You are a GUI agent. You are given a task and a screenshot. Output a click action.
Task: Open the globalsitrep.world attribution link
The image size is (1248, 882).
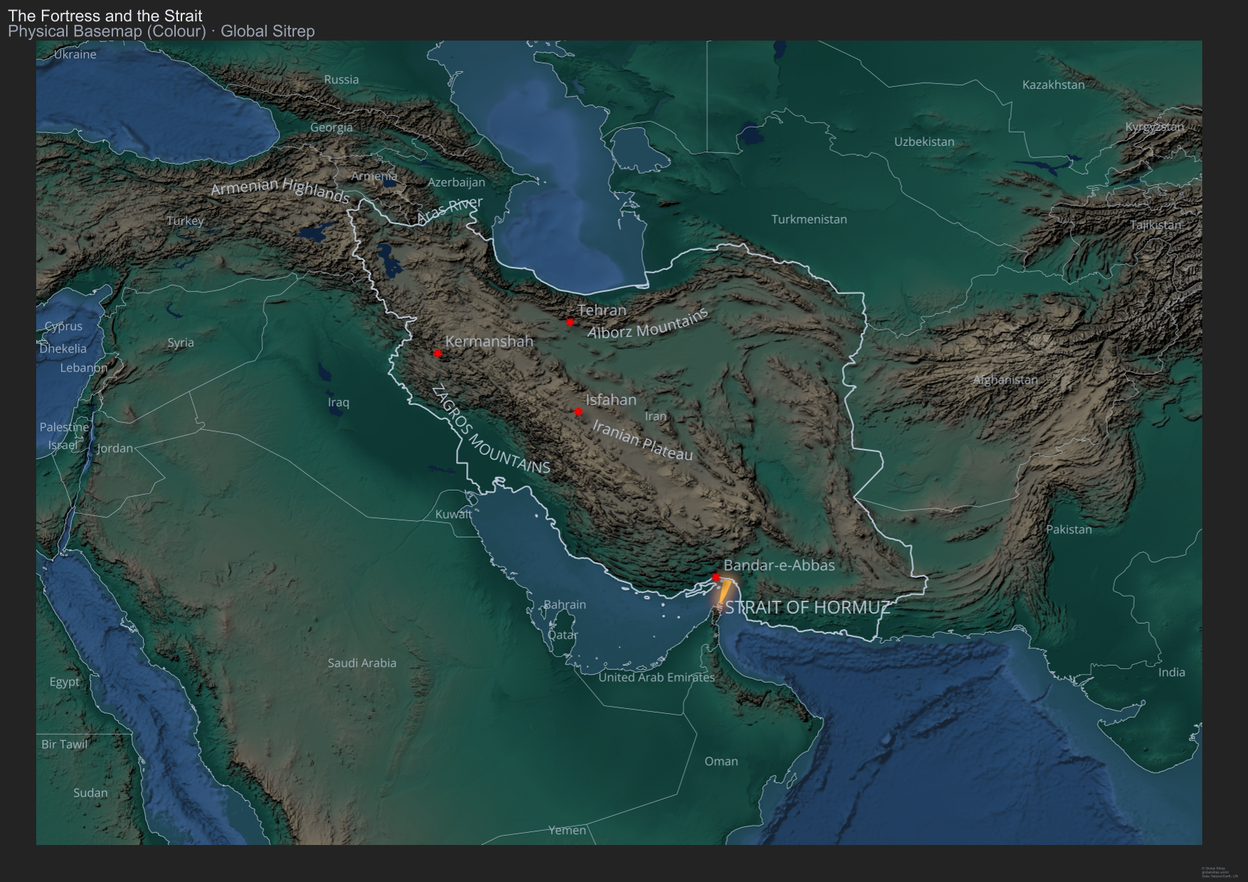click(1217, 872)
